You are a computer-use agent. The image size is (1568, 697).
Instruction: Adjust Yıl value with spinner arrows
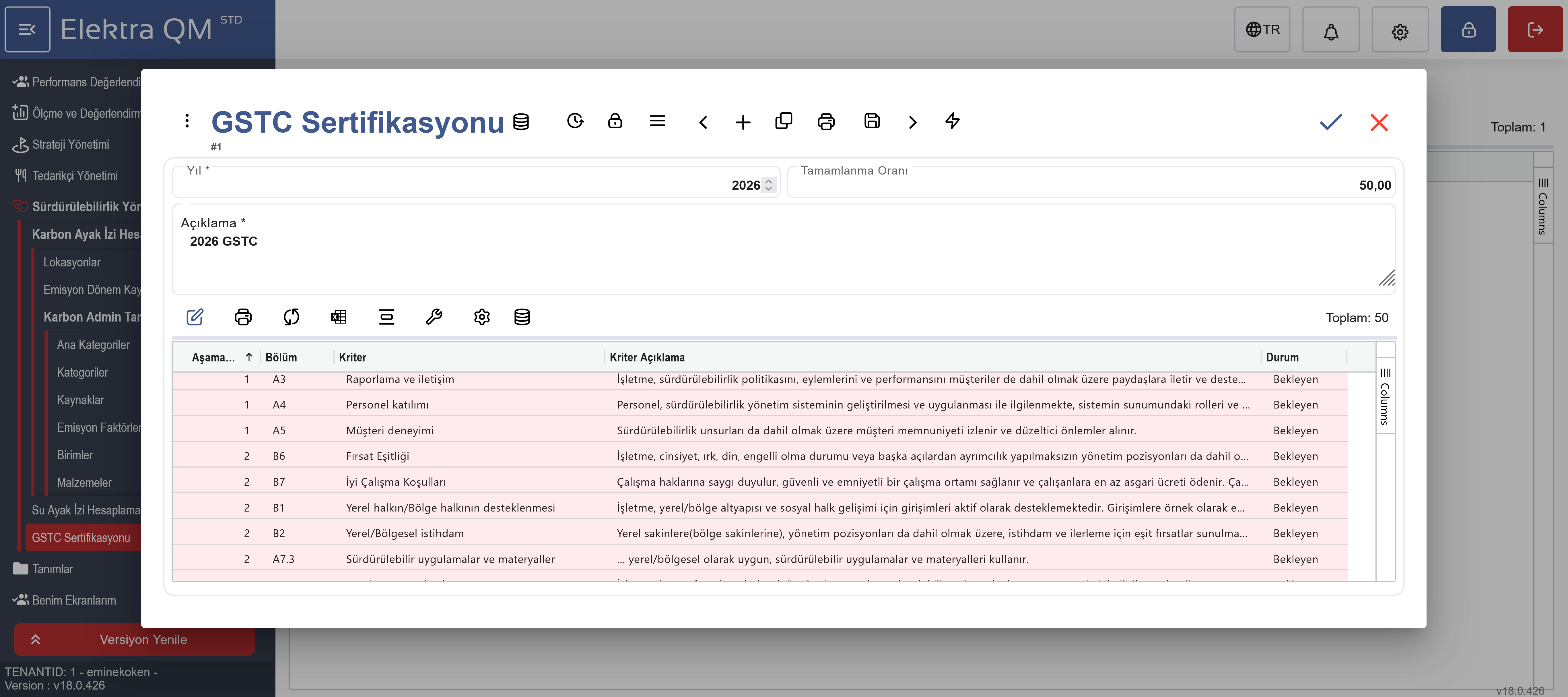768,185
